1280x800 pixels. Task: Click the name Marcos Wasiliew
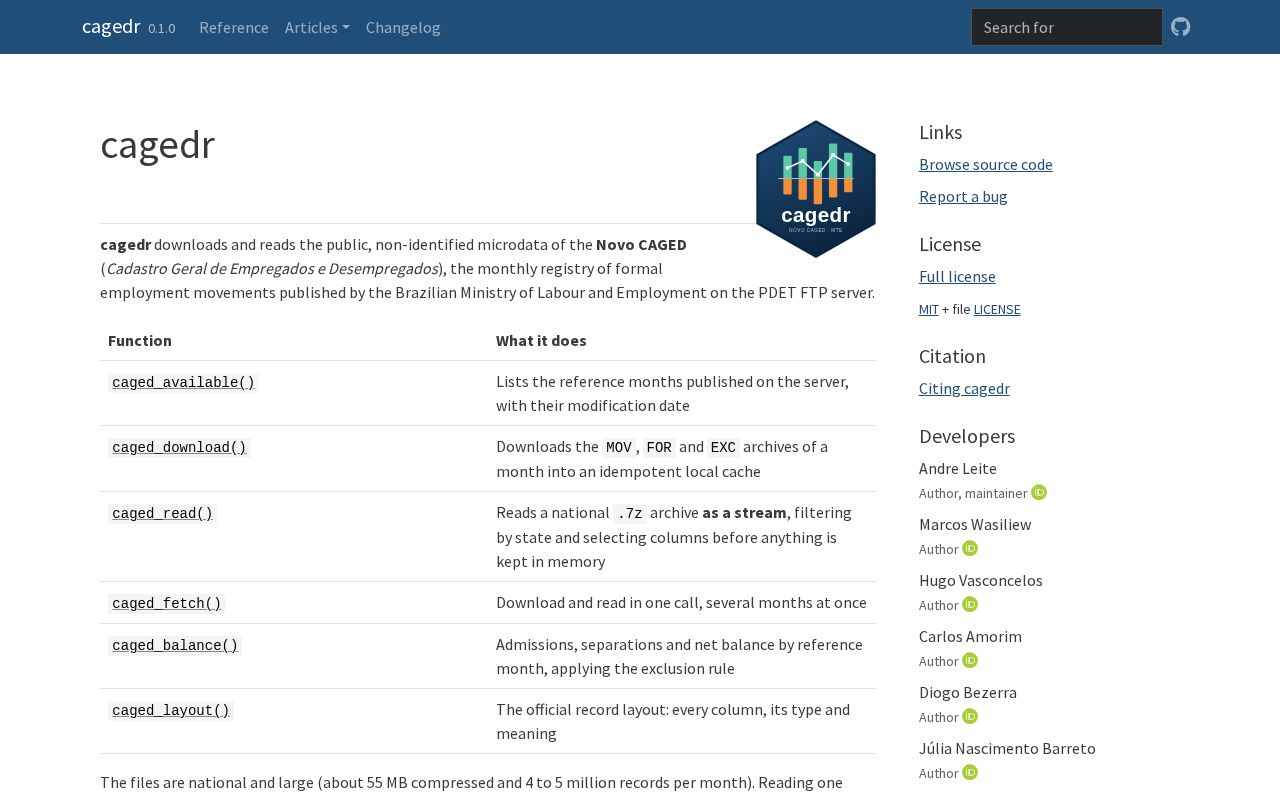click(x=975, y=524)
